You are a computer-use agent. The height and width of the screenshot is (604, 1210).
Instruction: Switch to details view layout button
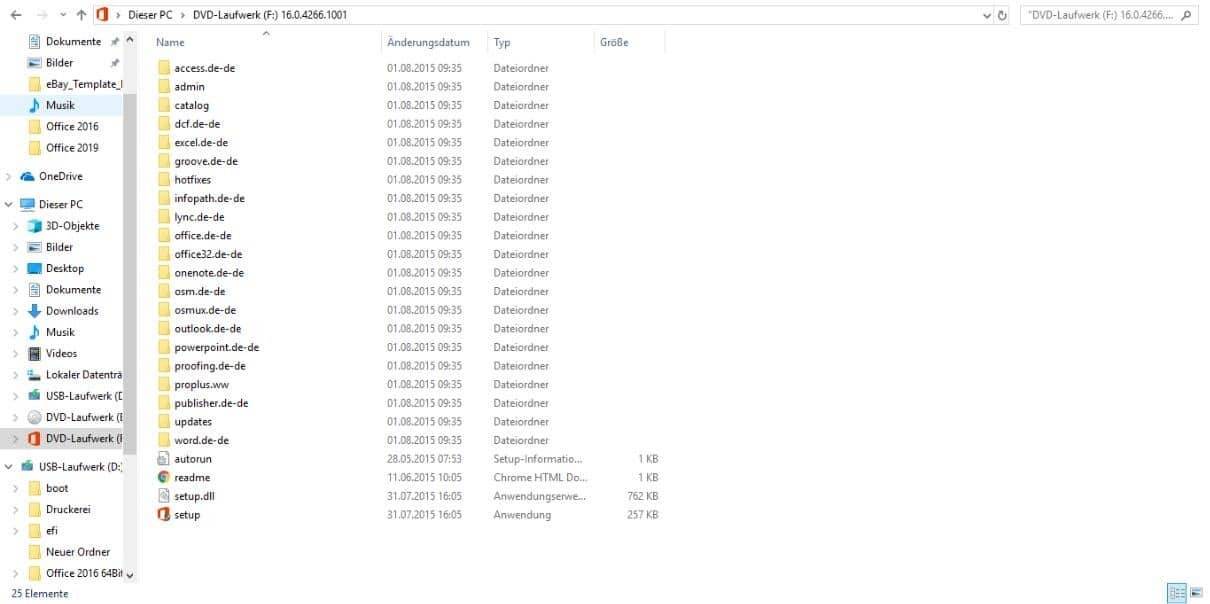pos(1177,593)
